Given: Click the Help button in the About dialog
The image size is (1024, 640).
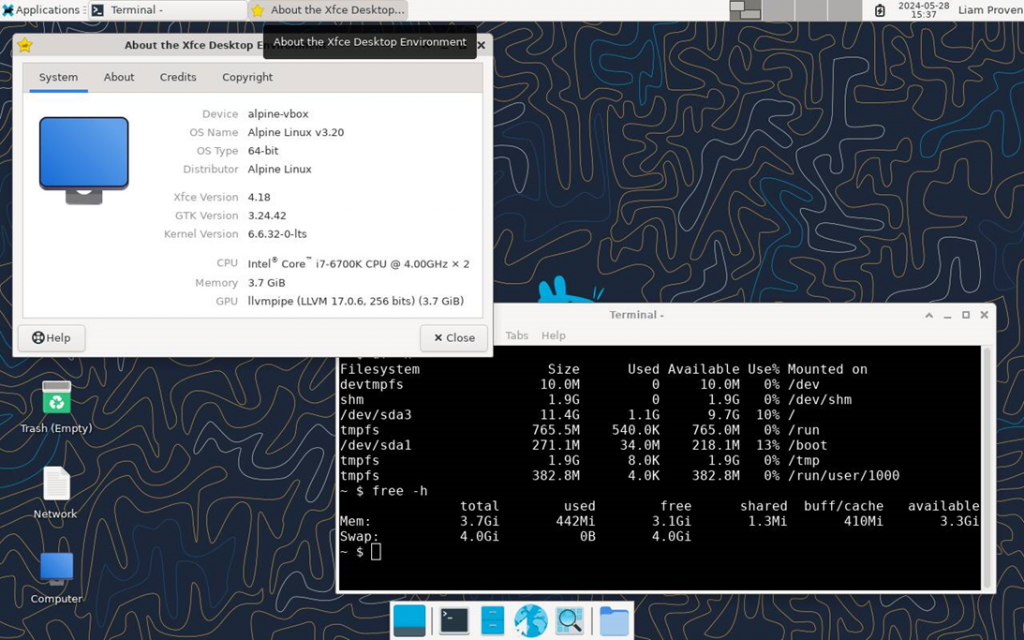Looking at the screenshot, I should (50, 338).
